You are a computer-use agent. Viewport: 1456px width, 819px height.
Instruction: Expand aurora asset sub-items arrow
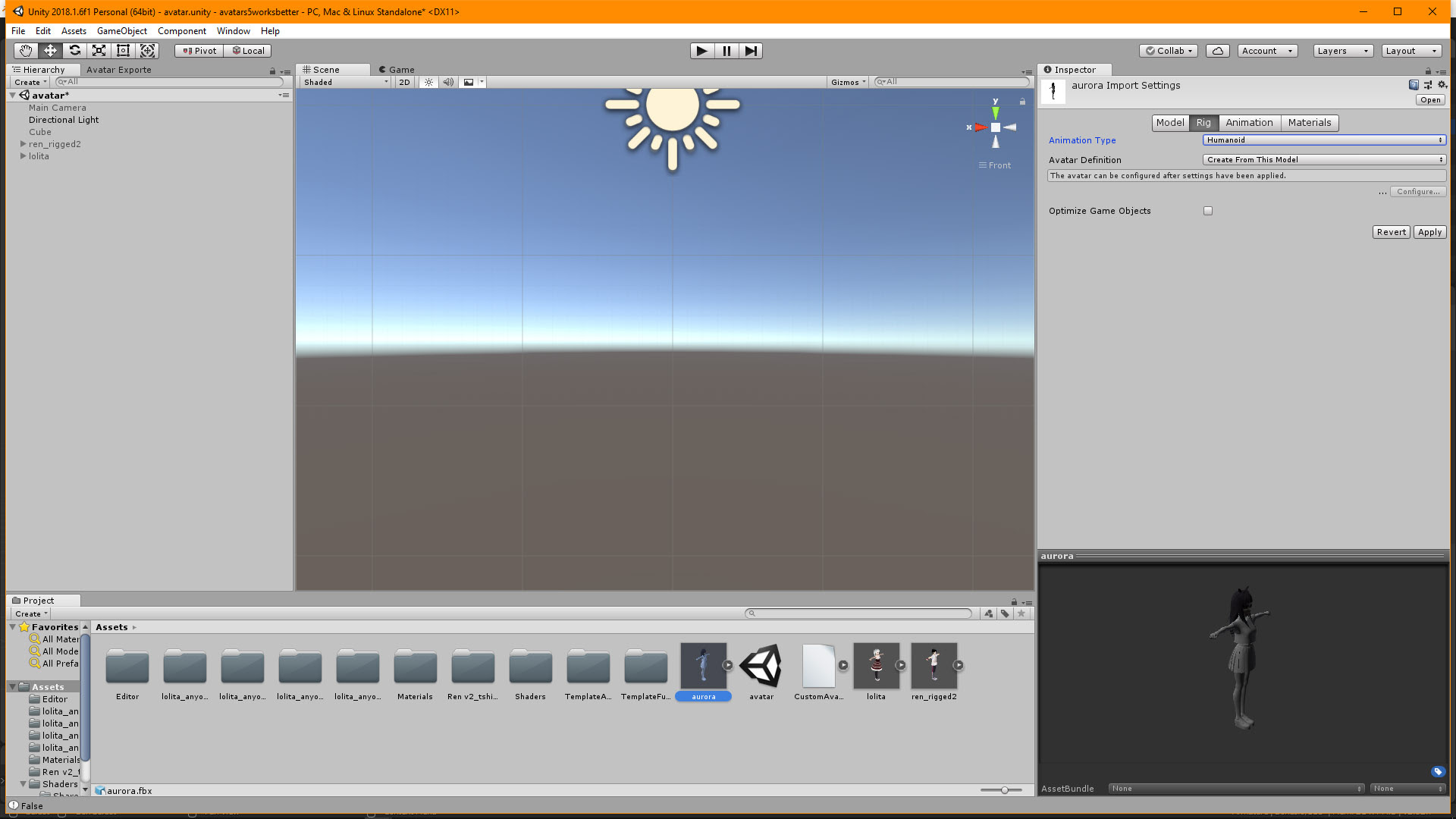(728, 665)
